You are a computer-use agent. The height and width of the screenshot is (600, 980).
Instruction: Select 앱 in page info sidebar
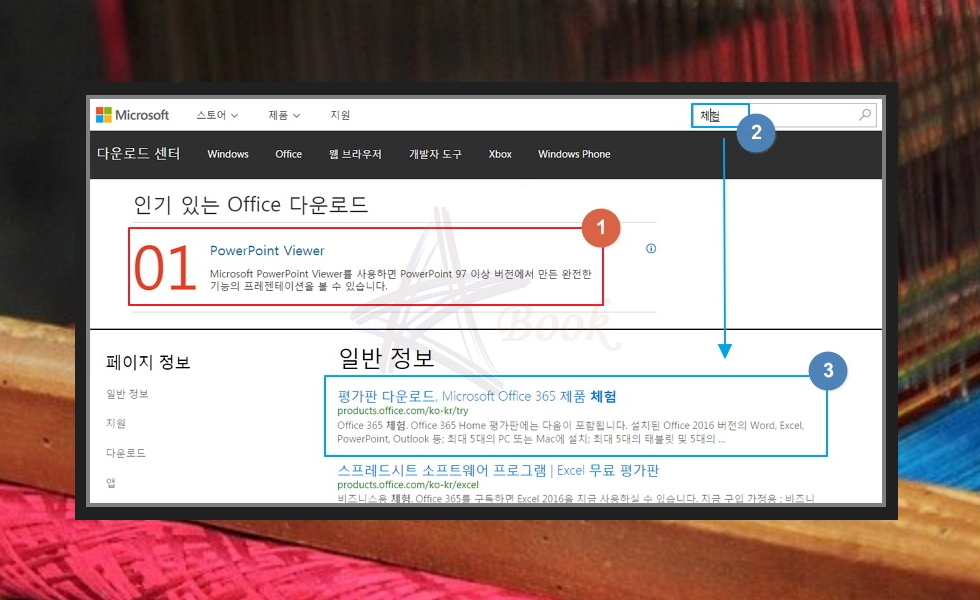[x=111, y=482]
